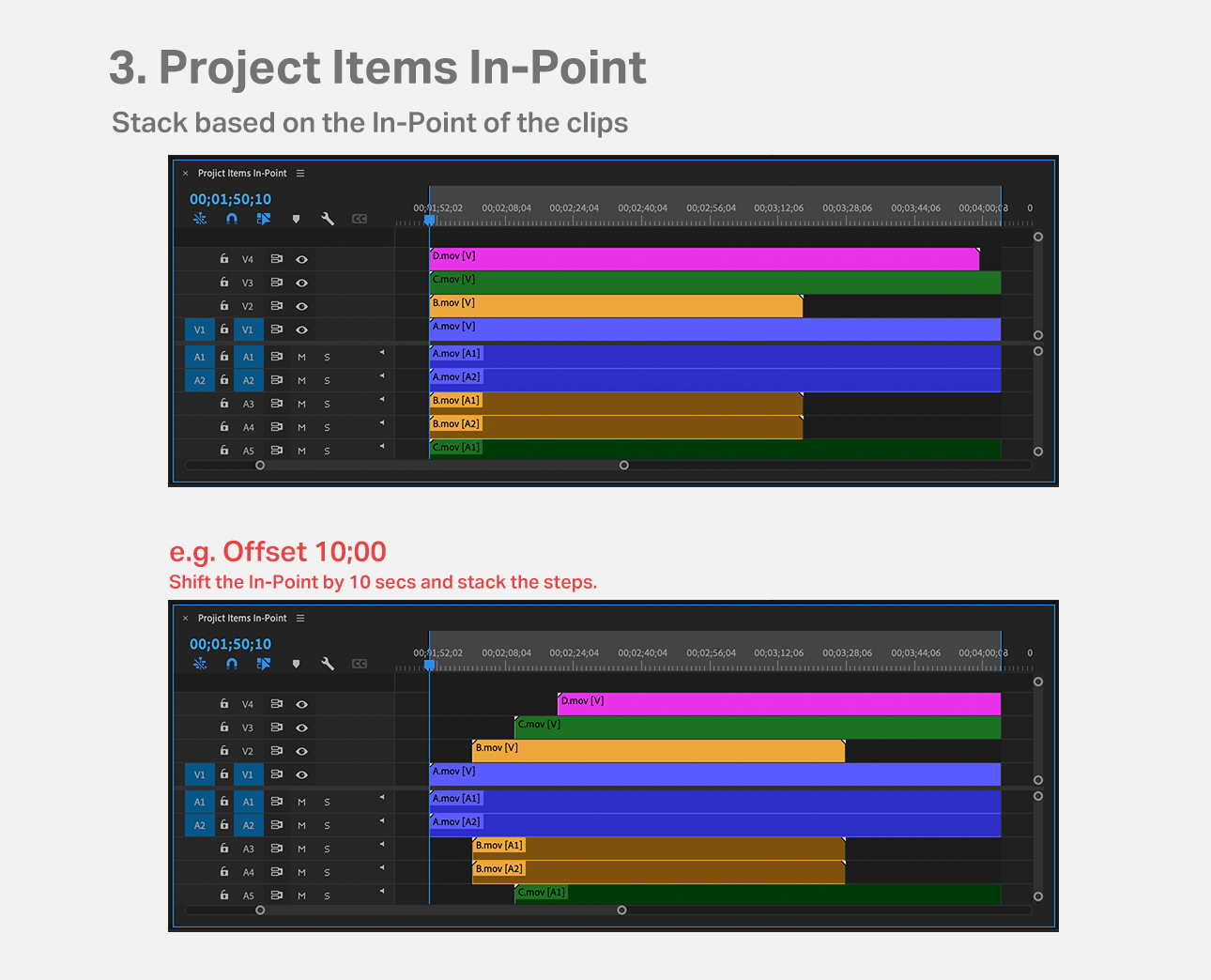Hide track V4 using eye in upper timeline
1211x980 pixels.
[x=302, y=259]
